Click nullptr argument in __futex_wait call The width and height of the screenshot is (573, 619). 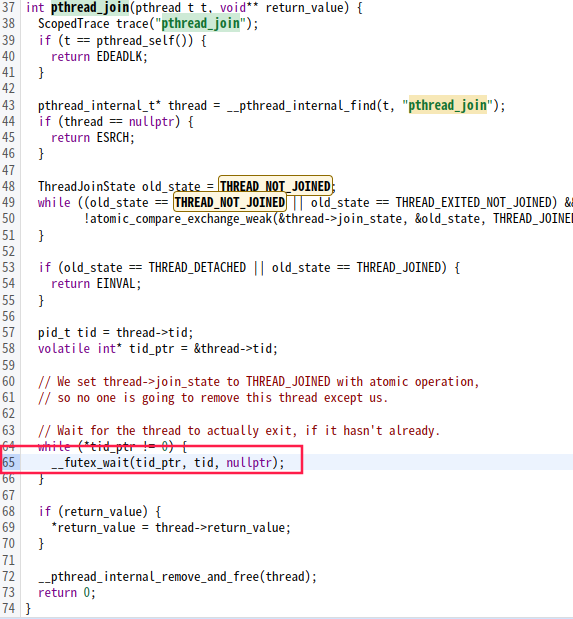click(249, 462)
